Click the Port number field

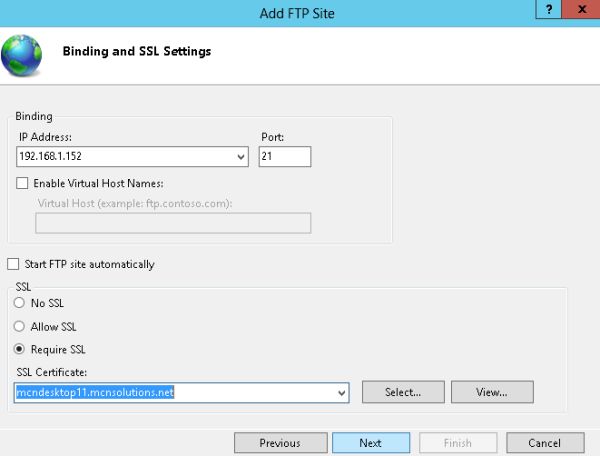click(x=284, y=157)
